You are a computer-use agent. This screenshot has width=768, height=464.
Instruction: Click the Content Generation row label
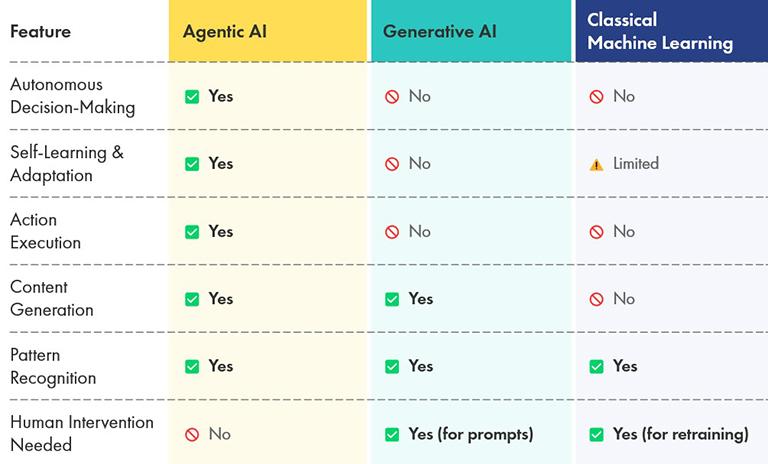51,298
